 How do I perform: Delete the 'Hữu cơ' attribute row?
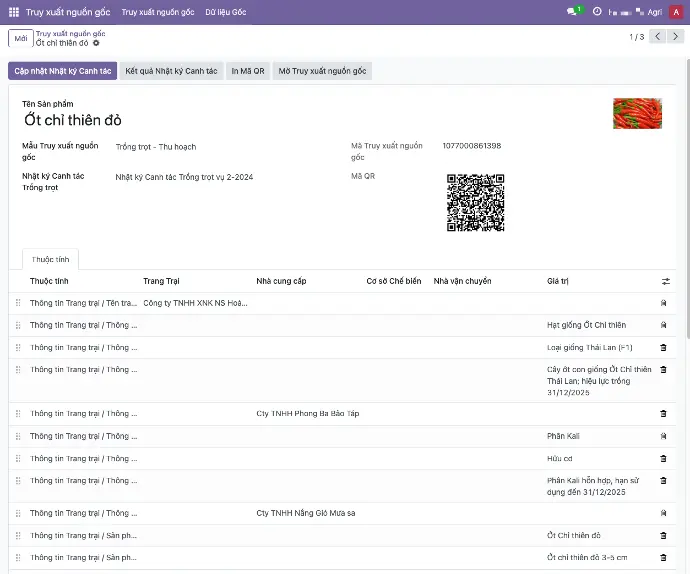tap(663, 458)
